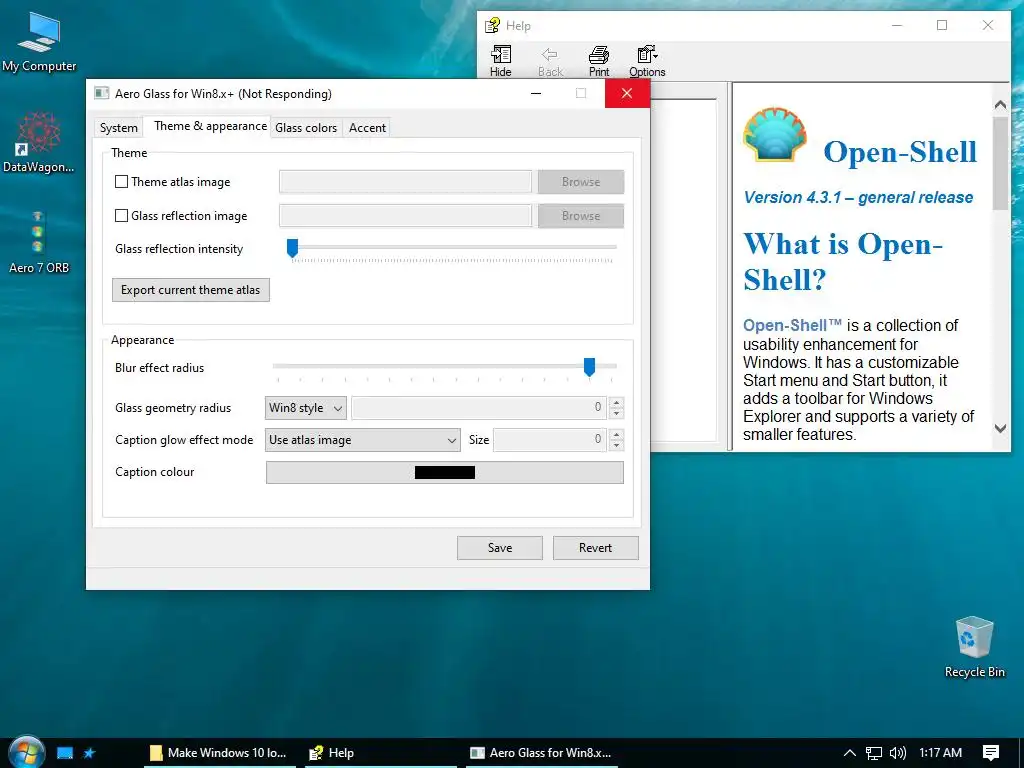Click Browse for Theme atlas image
Screen dimensions: 1024x768
click(x=581, y=182)
